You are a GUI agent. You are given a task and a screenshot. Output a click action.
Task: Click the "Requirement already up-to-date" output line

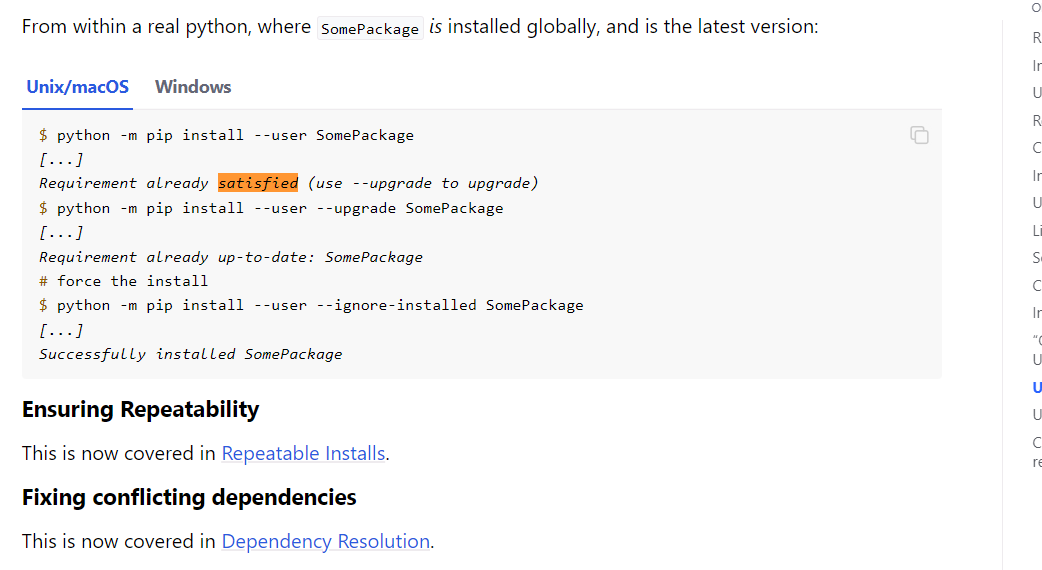click(230, 257)
